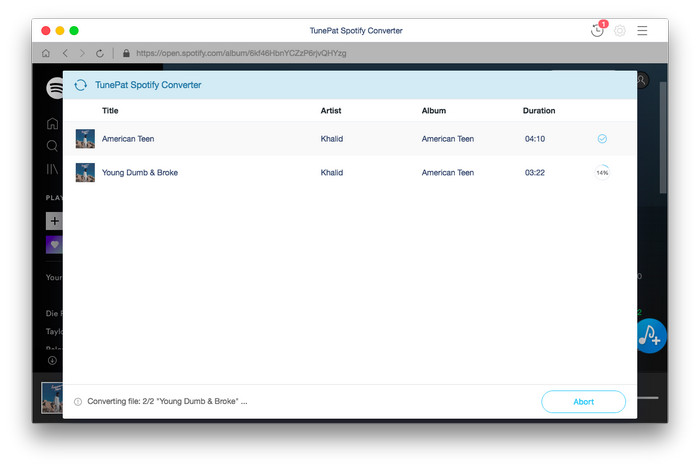The image size is (700, 469).
Task: Click the 14% progress indicator
Action: 602,173
